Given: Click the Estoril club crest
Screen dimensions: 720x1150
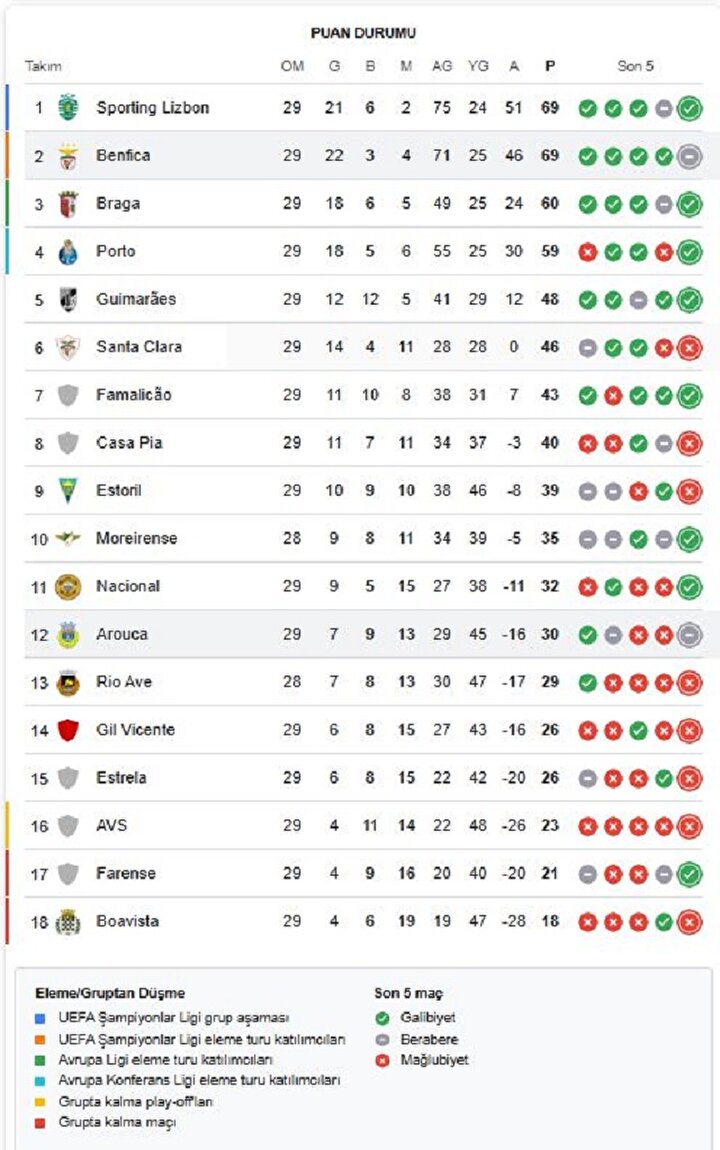Looking at the screenshot, I should 68,490.
